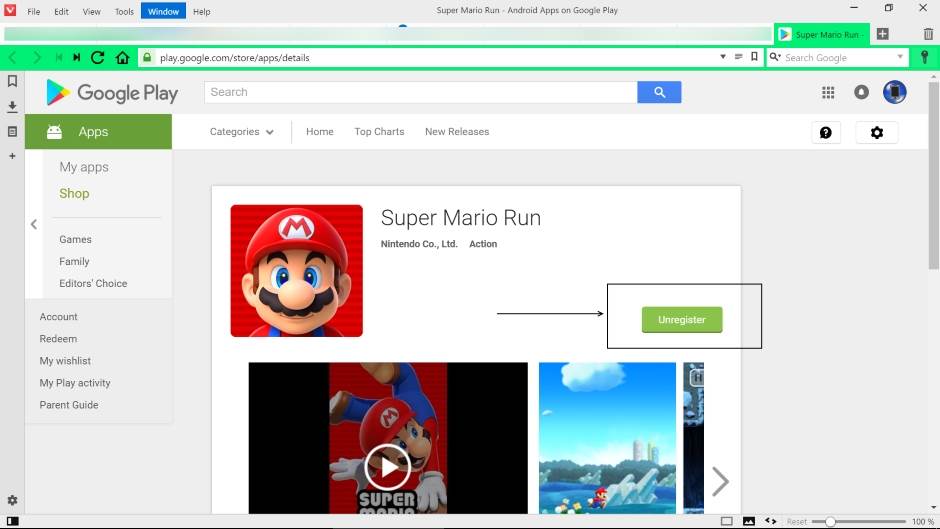
Task: Collapse the Play sidebar with left chevron
Action: click(33, 225)
